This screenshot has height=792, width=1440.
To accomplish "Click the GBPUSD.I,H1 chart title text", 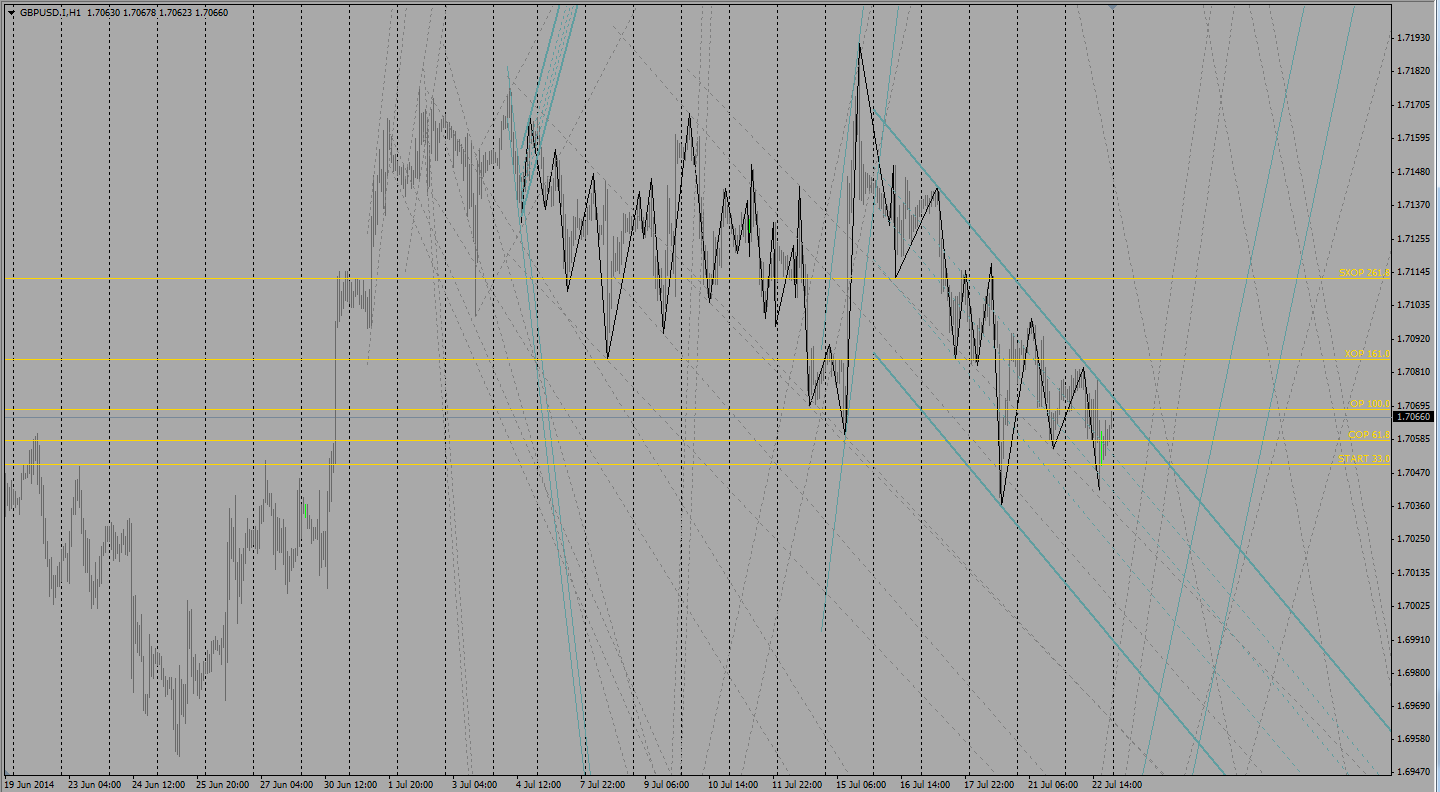I will point(50,13).
